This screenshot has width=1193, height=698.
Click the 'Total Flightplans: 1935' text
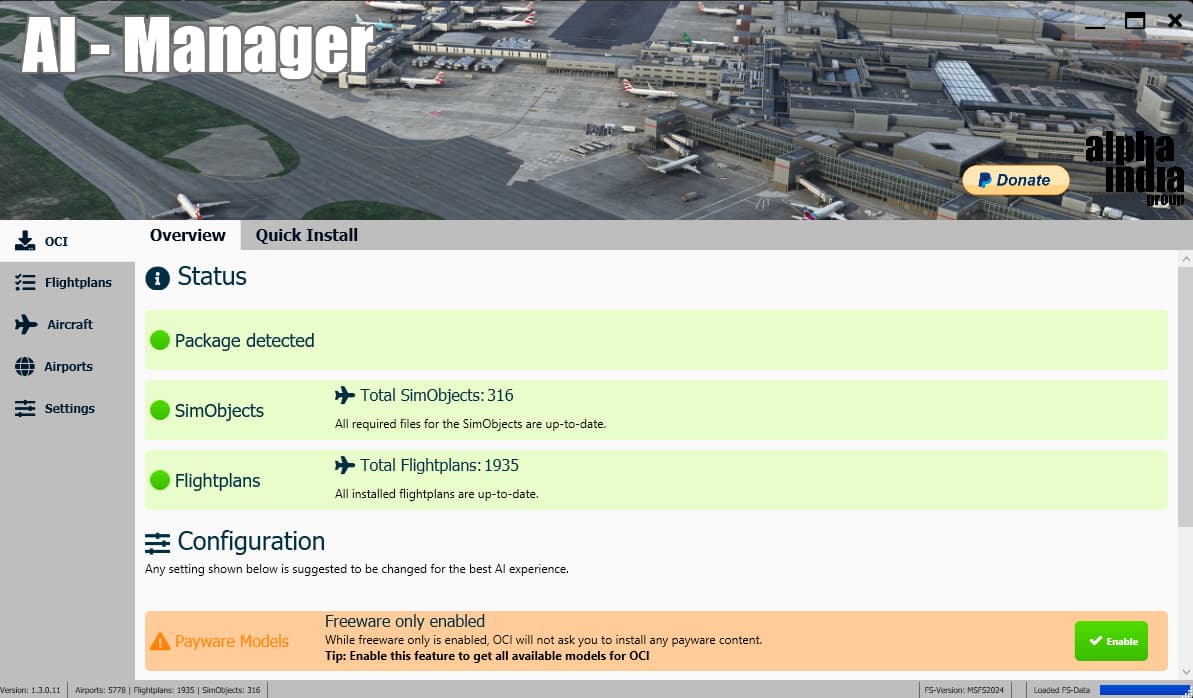tap(439, 465)
